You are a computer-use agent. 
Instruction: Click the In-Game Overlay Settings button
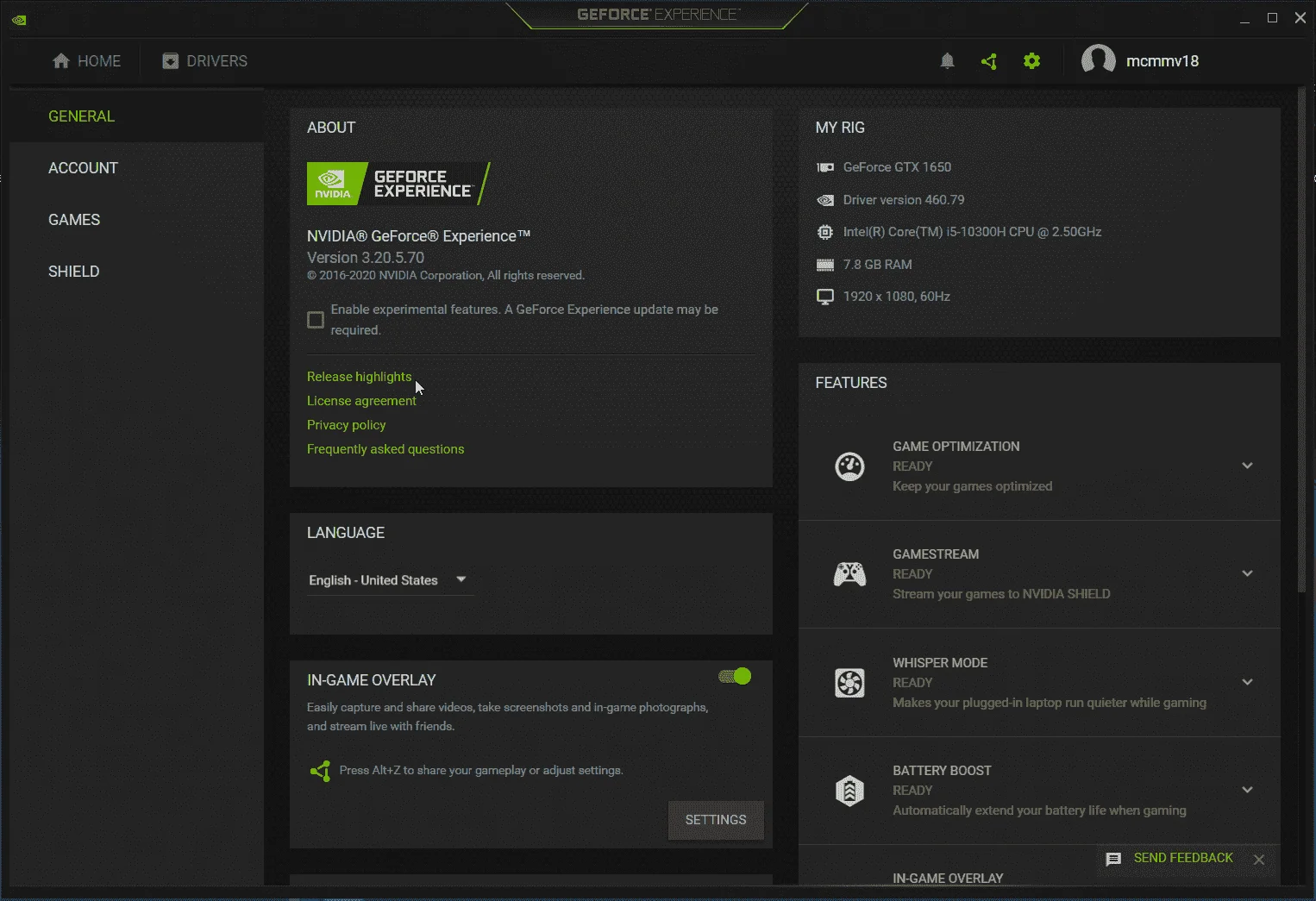coord(716,820)
